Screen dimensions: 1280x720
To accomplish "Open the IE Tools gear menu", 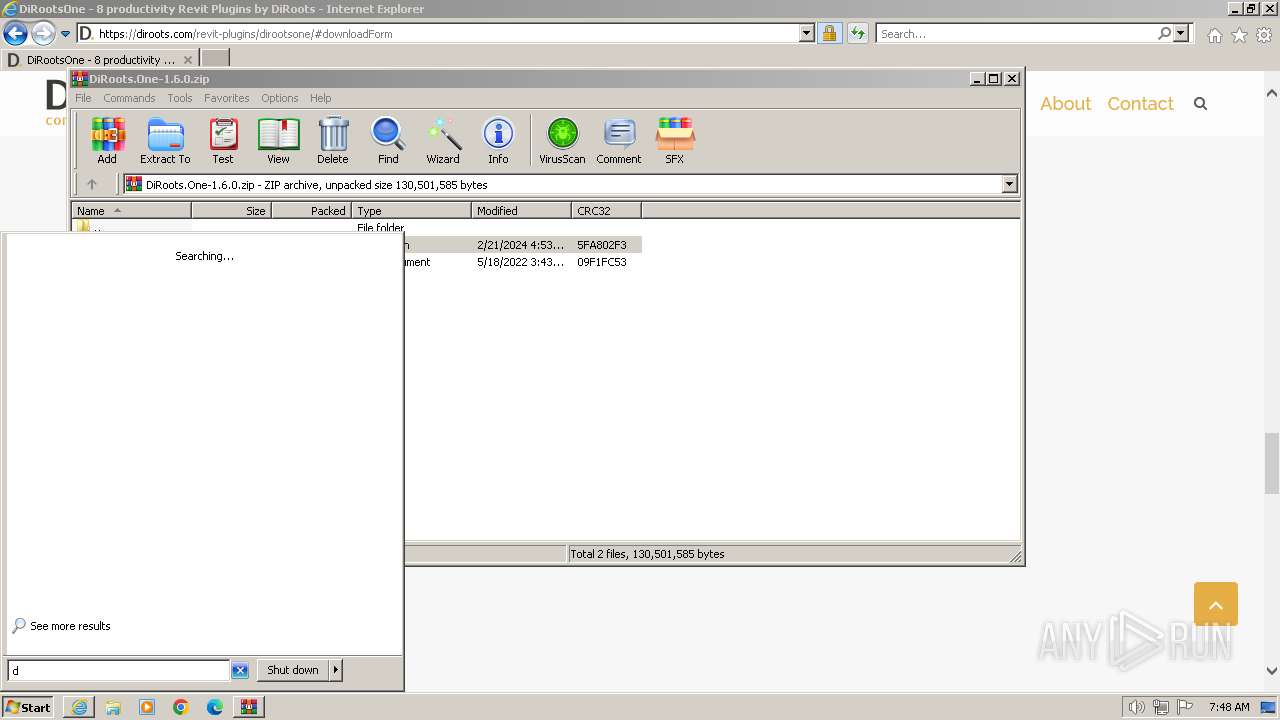I will click(x=1264, y=35).
